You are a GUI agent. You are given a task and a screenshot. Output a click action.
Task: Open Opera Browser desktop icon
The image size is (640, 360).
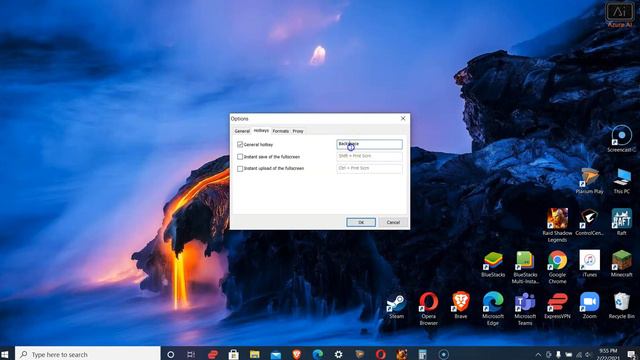point(429,309)
